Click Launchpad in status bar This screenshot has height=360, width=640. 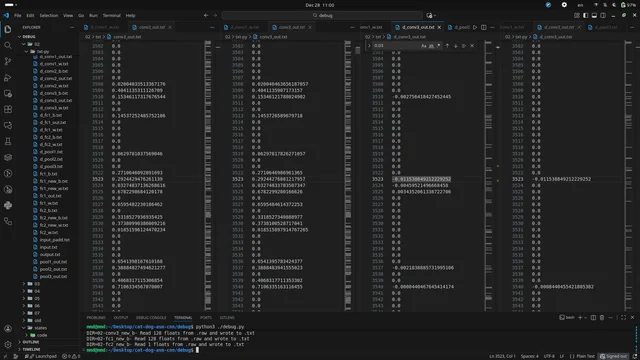tap(42, 356)
